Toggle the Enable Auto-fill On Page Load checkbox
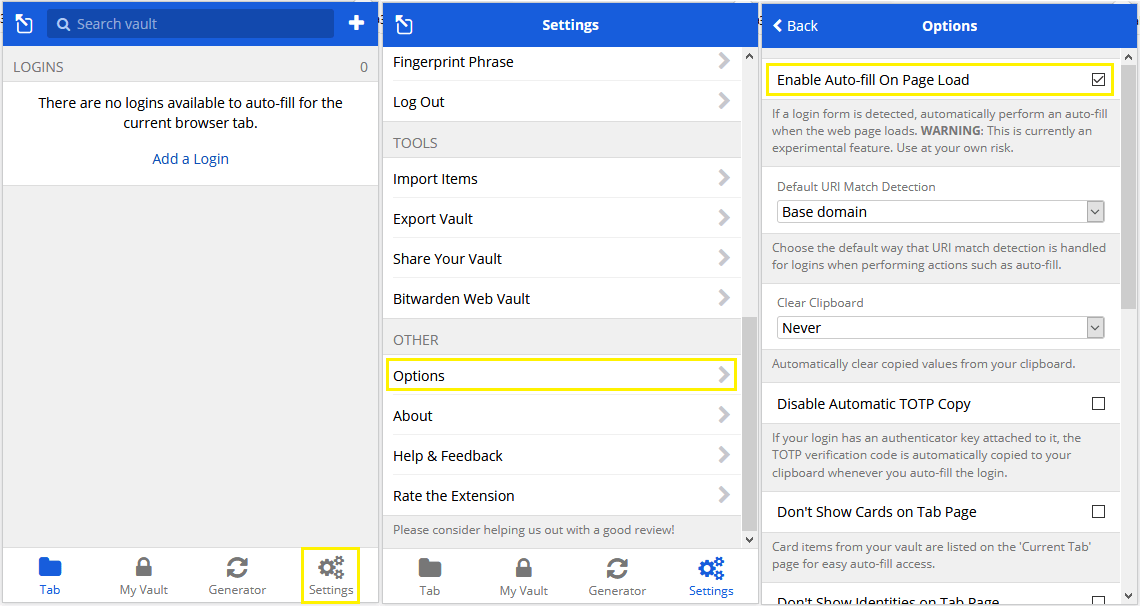Image resolution: width=1140 pixels, height=606 pixels. (1098, 80)
